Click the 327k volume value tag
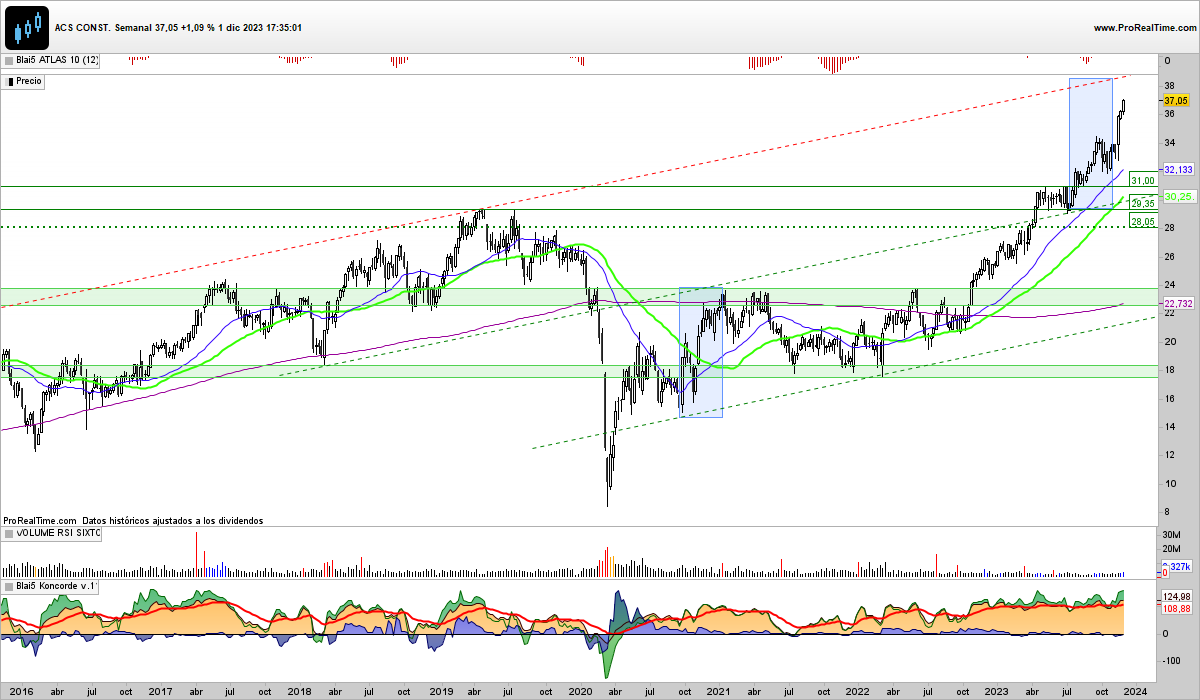This screenshot has width=1200, height=700. 1180,567
